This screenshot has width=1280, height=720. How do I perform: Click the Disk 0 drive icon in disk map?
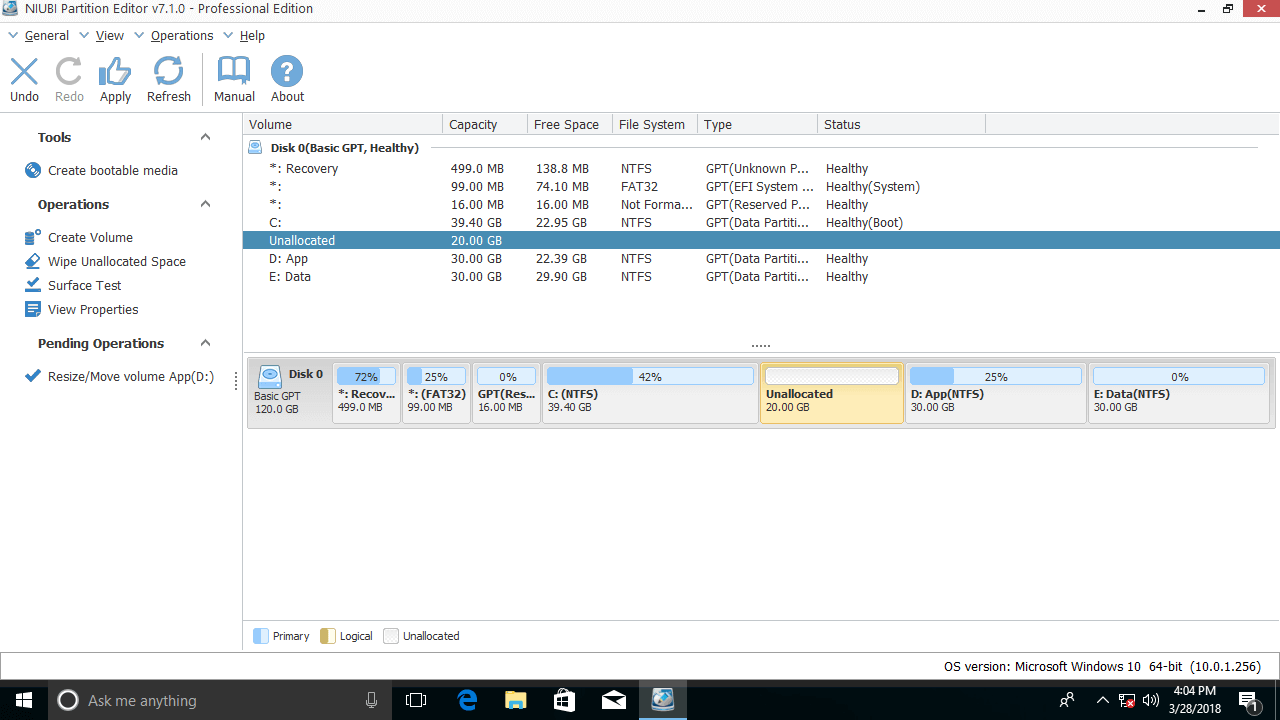click(x=270, y=377)
